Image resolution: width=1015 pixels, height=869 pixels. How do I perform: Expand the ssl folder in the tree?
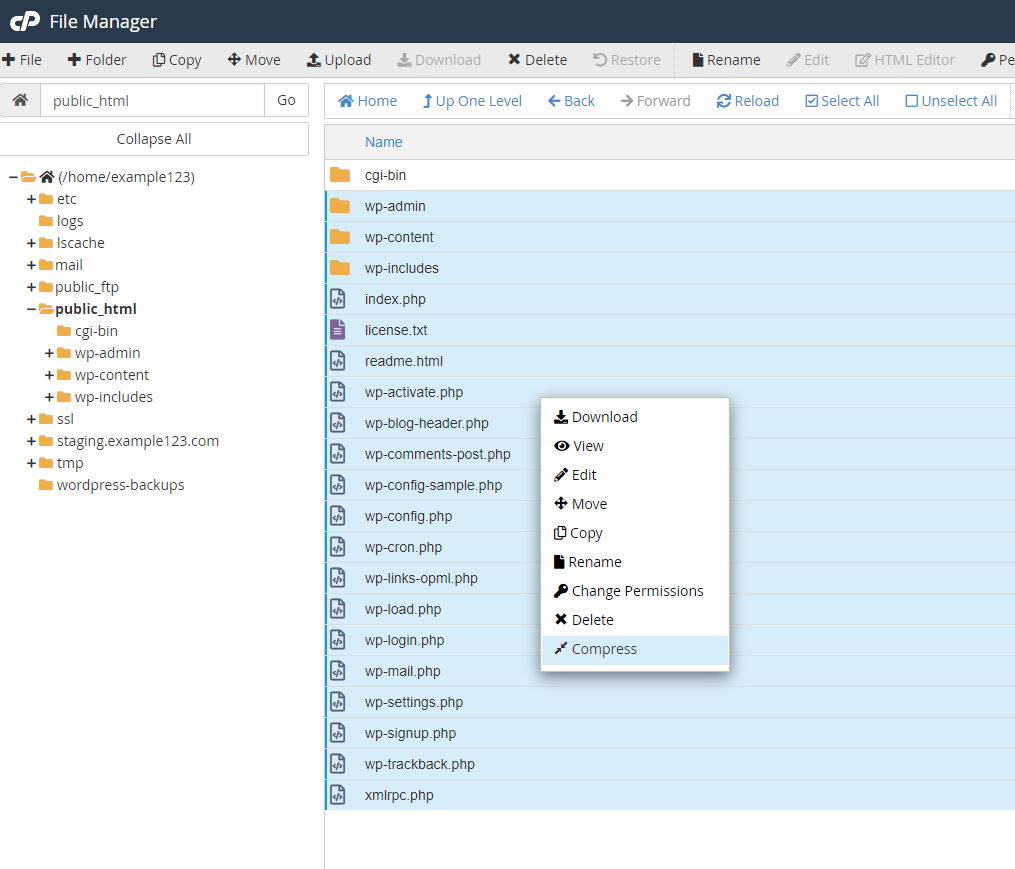31,418
